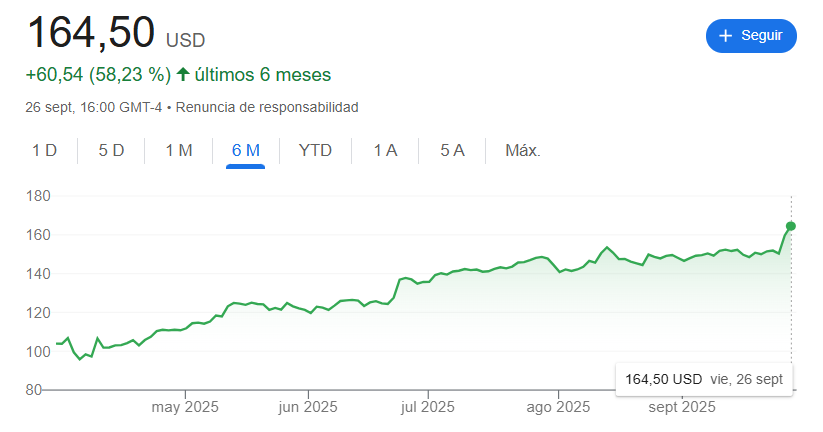Image resolution: width=823 pixels, height=432 pixels.
Task: Click the green upward arrow icon
Action: click(x=182, y=75)
